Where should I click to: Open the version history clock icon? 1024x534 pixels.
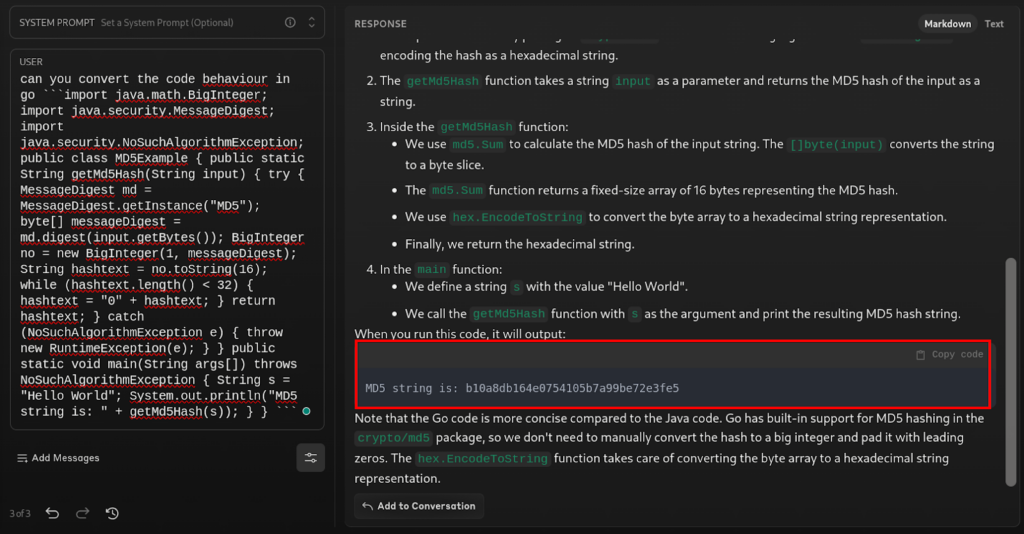112,513
